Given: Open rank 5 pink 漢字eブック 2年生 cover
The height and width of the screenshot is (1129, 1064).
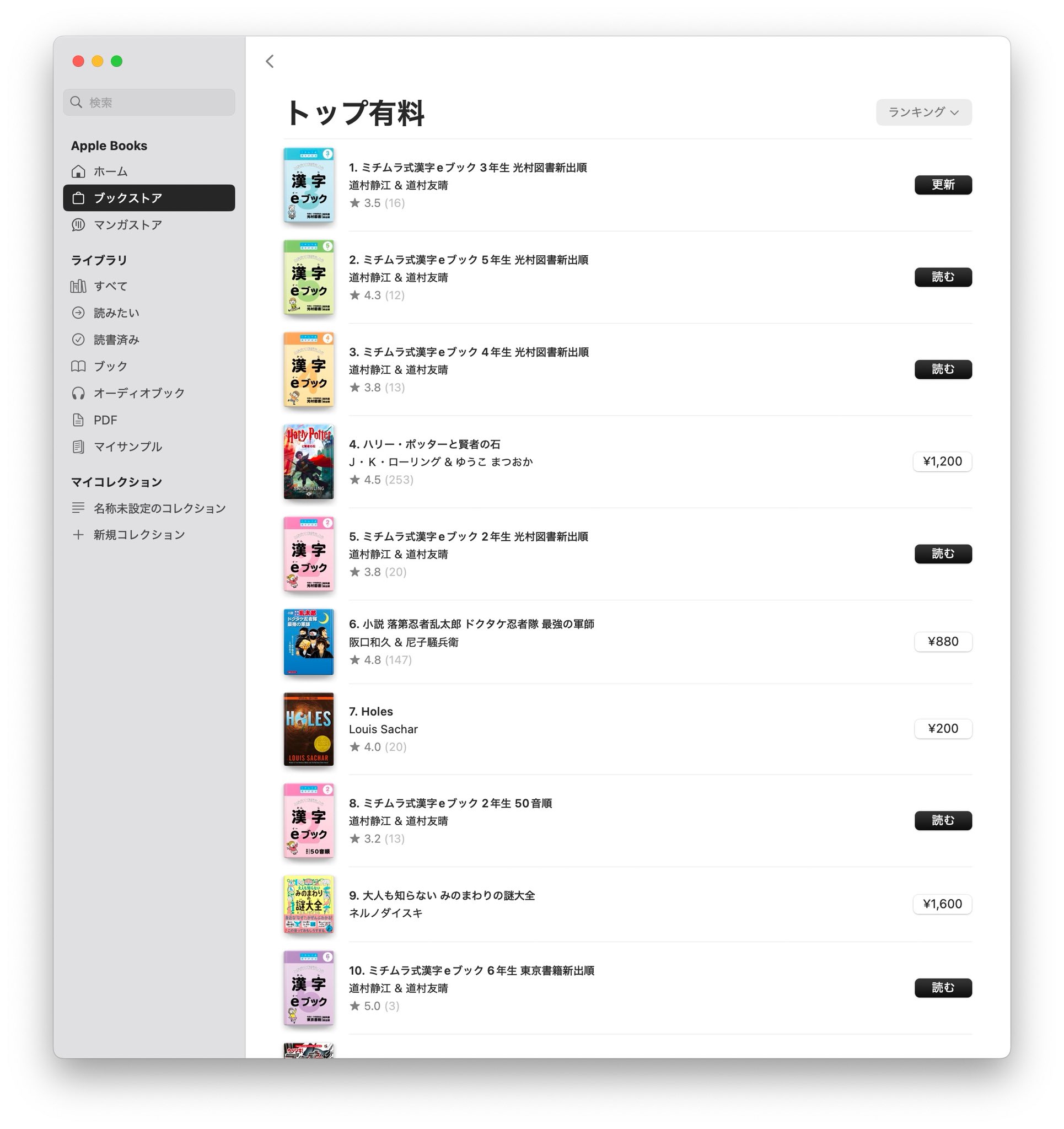Looking at the screenshot, I should coord(309,554).
